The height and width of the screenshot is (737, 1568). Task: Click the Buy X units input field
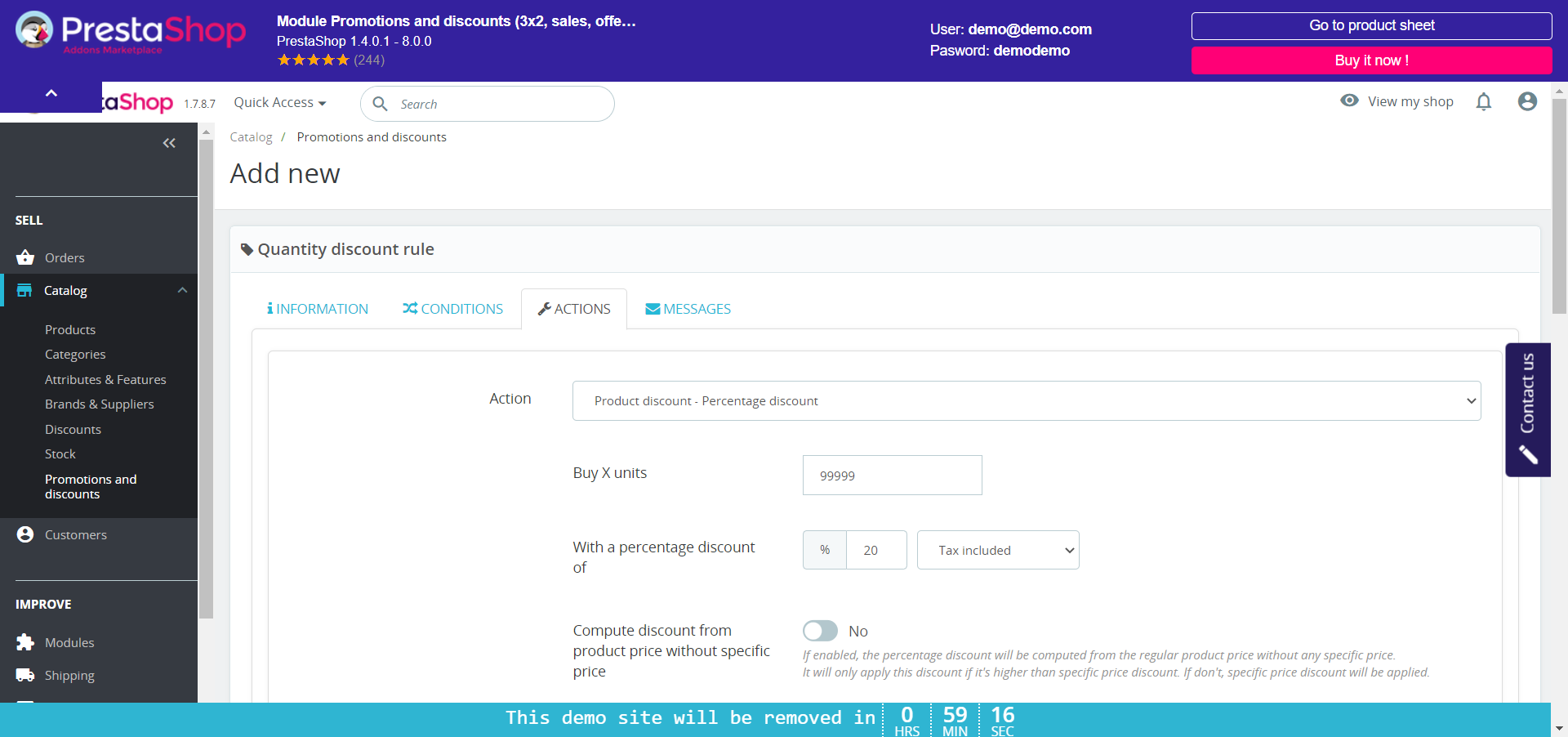pyautogui.click(x=892, y=475)
